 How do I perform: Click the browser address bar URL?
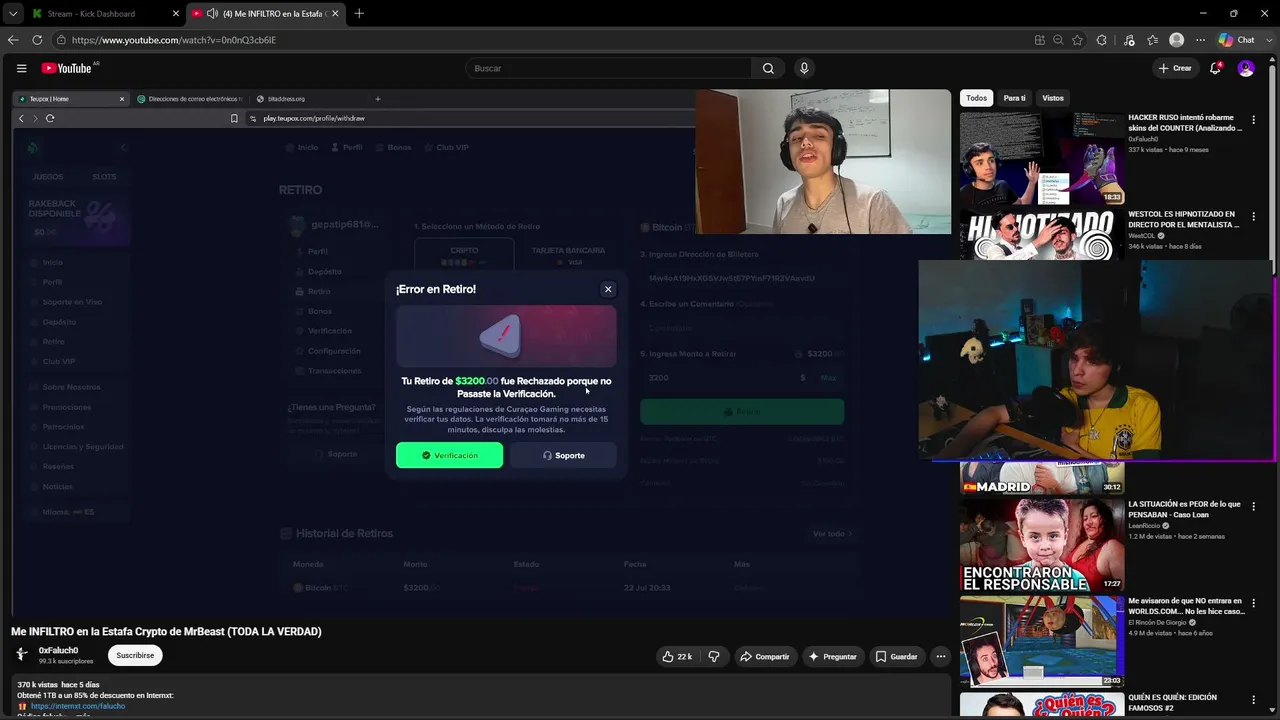pyautogui.click(x=174, y=40)
